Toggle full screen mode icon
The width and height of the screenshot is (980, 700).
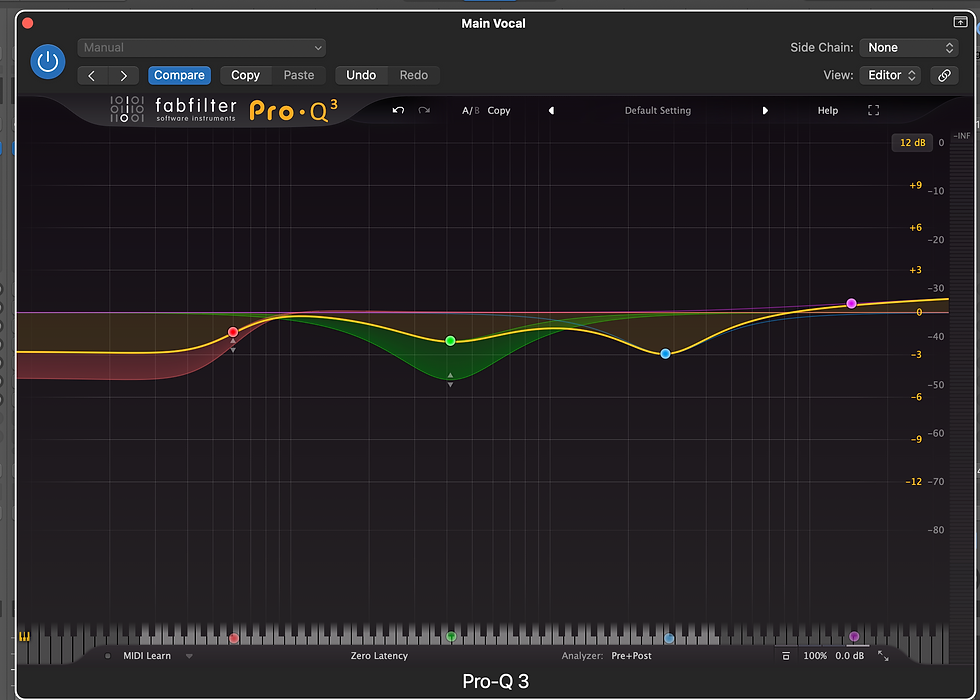[874, 111]
